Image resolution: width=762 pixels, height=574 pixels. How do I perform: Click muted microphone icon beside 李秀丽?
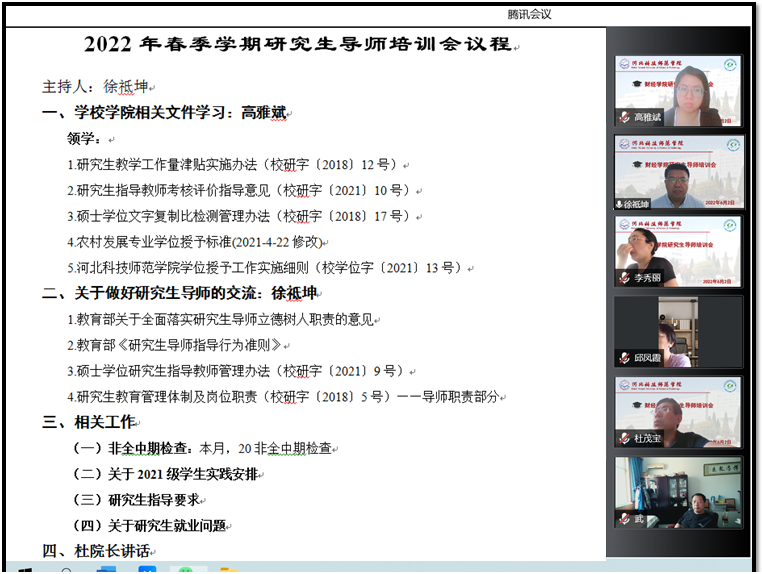click(x=623, y=277)
